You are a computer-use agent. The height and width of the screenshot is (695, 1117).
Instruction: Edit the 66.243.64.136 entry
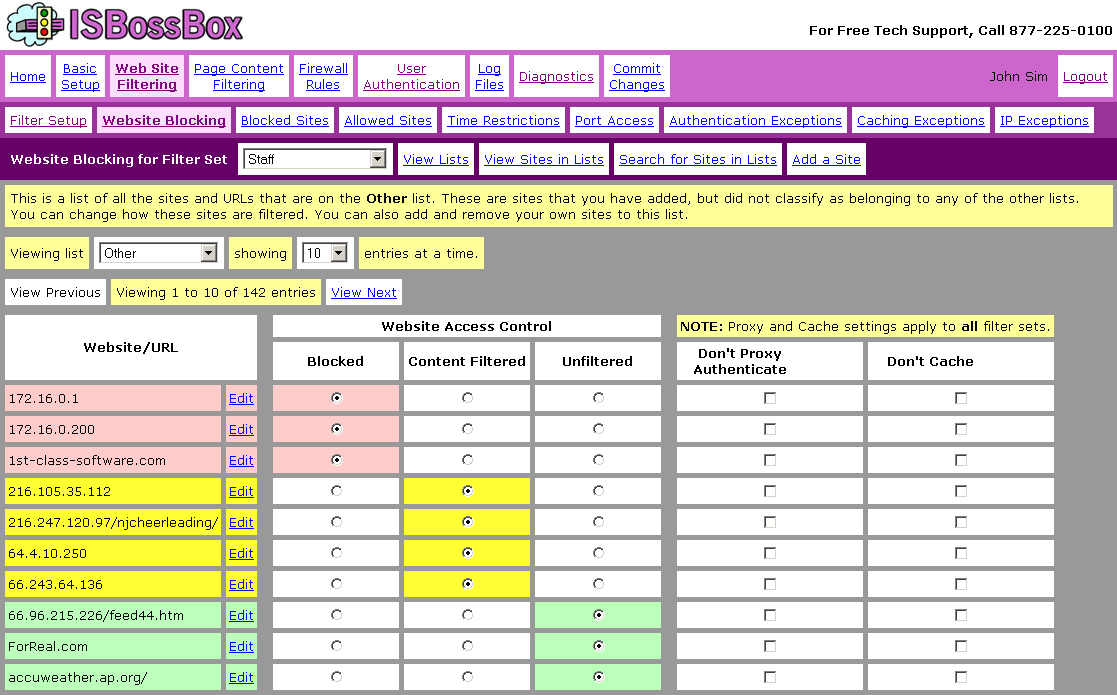241,584
